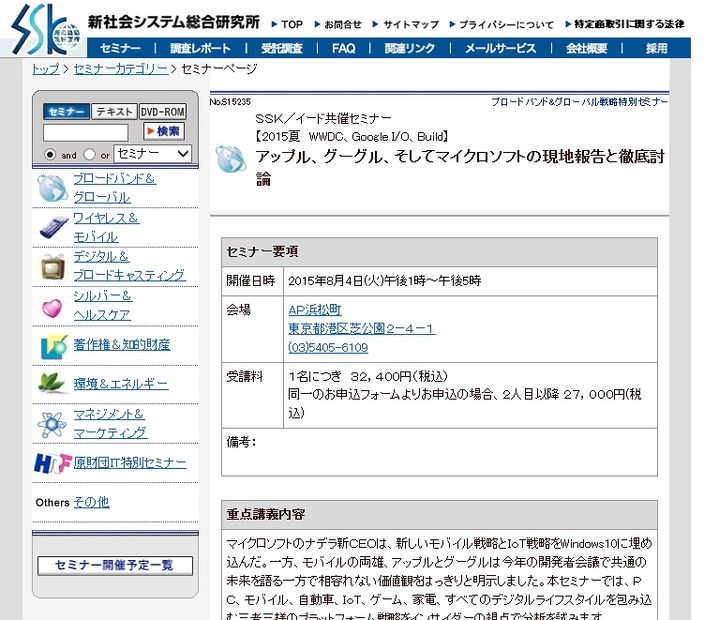Click the セミナー開催予定一覧 button
Viewport: 704px width, 620px height.
115,565
